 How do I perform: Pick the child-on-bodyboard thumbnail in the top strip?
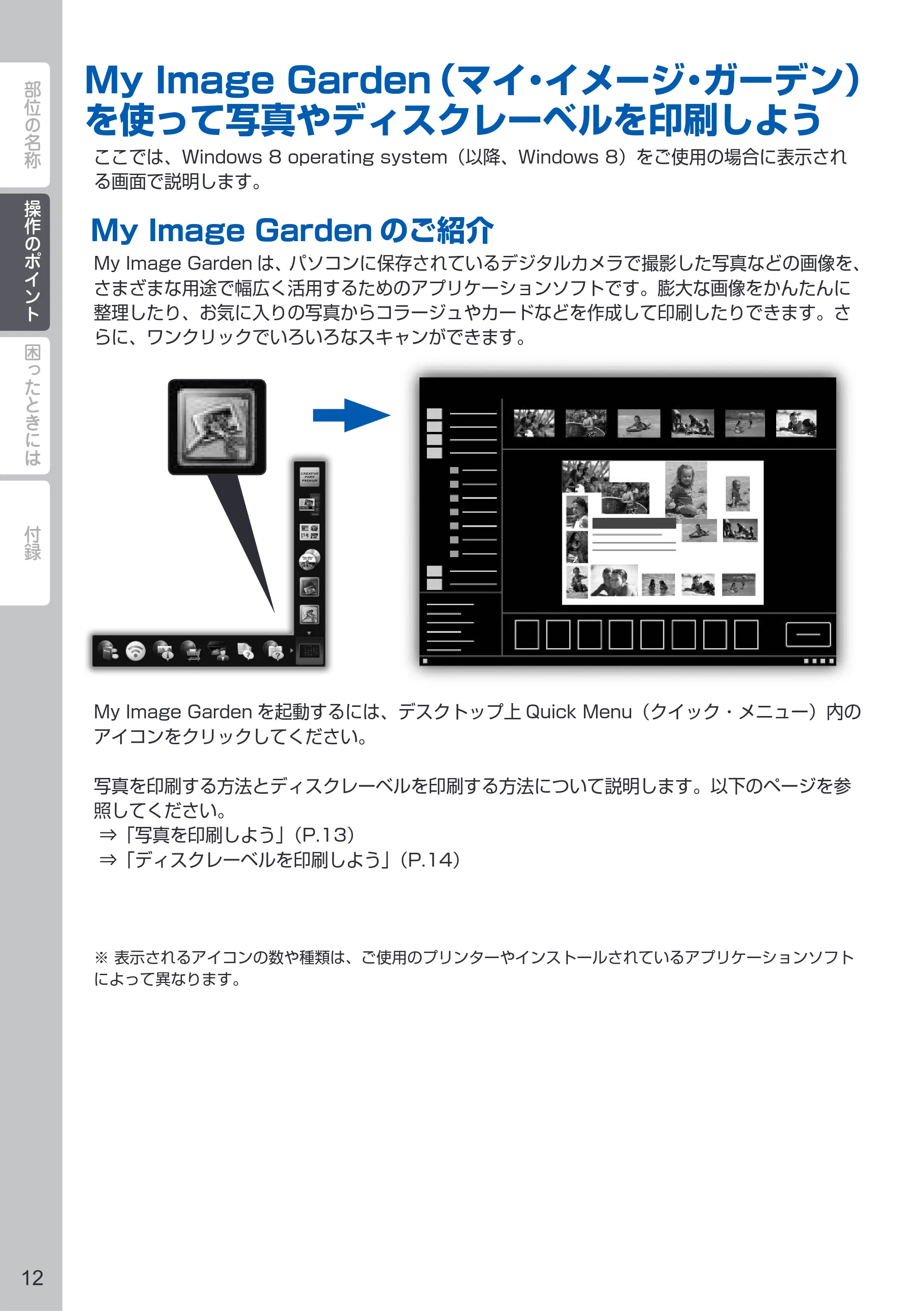(639, 423)
